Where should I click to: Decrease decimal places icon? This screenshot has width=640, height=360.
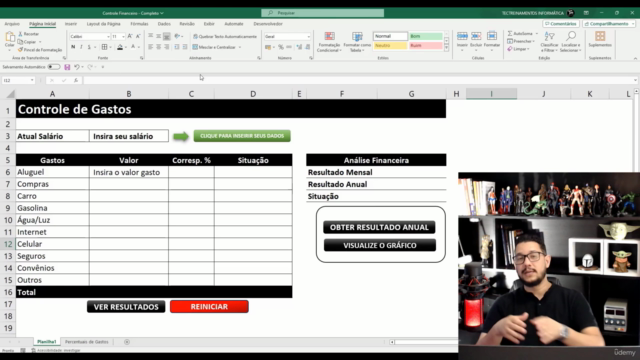(307, 47)
